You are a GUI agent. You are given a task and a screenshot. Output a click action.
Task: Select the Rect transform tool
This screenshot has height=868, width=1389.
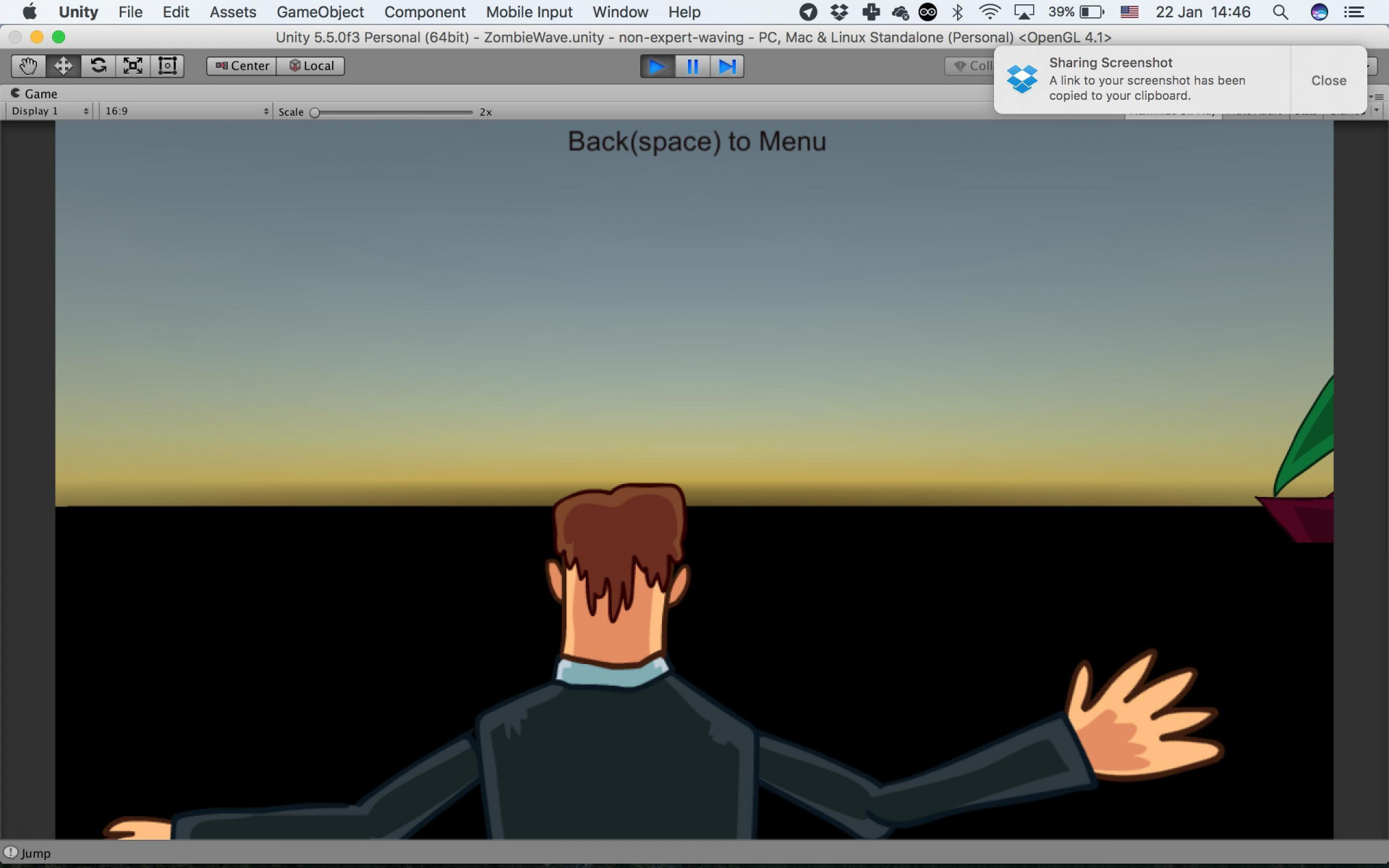[167, 66]
